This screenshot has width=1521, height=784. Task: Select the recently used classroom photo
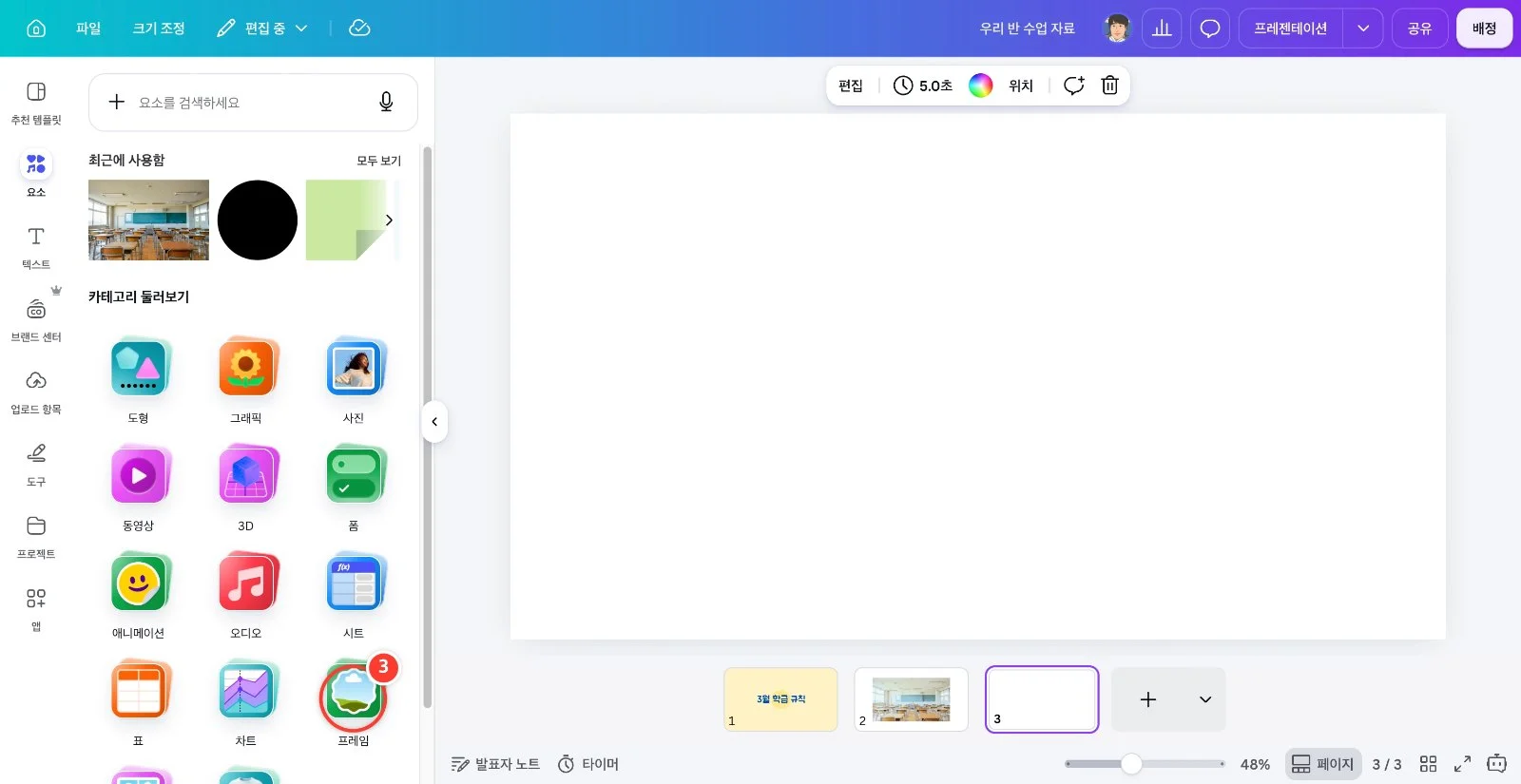coord(148,220)
